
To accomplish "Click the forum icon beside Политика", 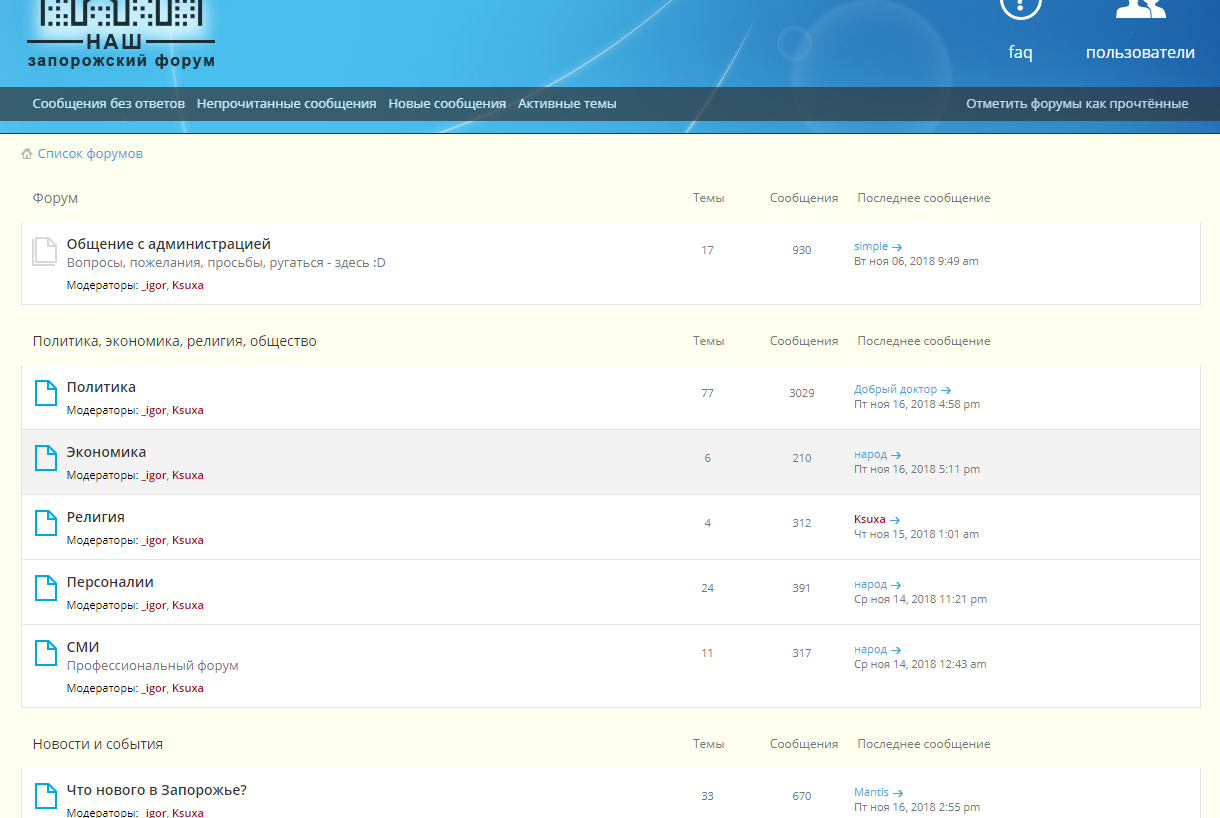I will pyautogui.click(x=46, y=393).
